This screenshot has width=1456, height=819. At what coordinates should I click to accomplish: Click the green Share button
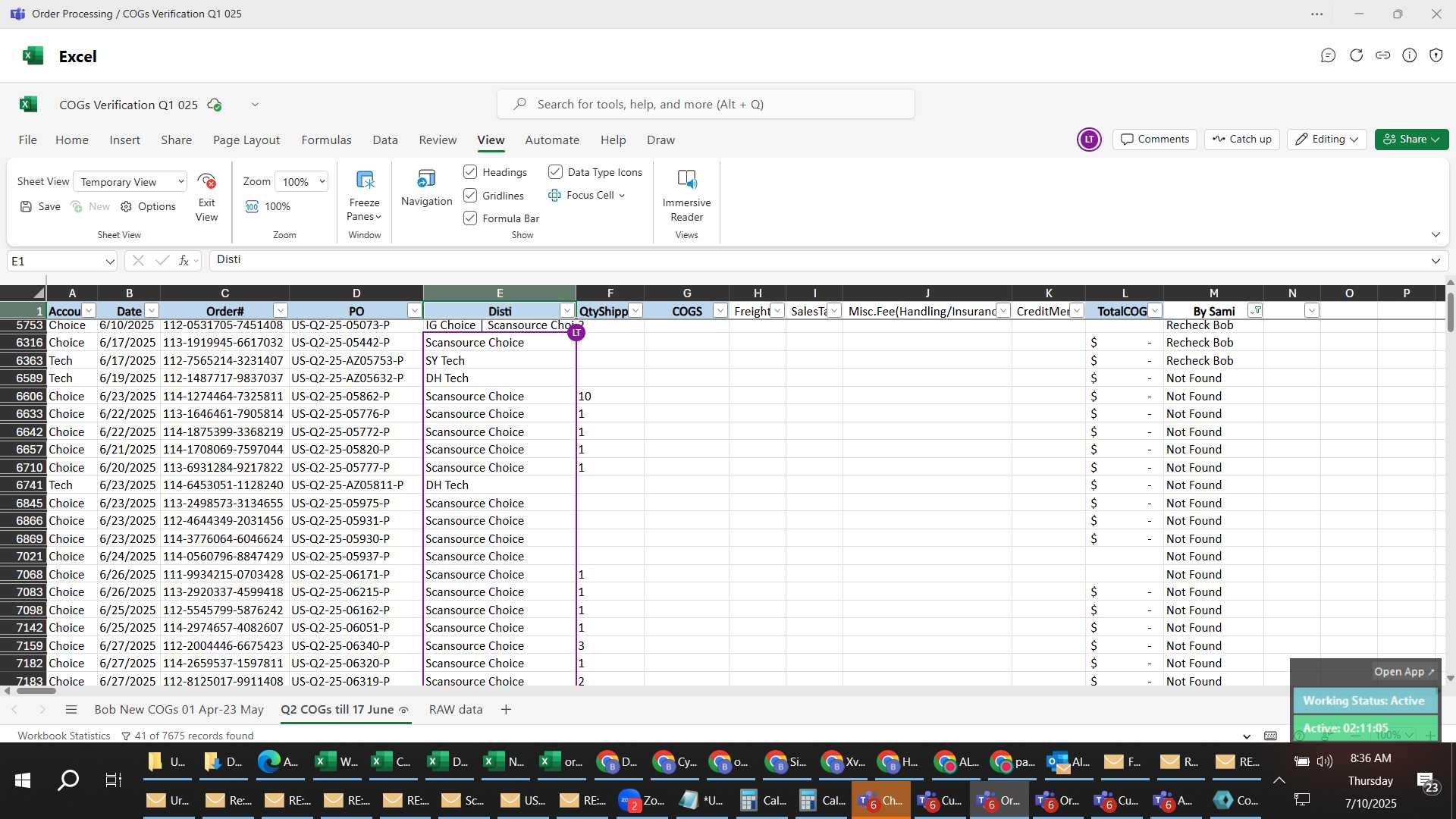click(x=1411, y=140)
